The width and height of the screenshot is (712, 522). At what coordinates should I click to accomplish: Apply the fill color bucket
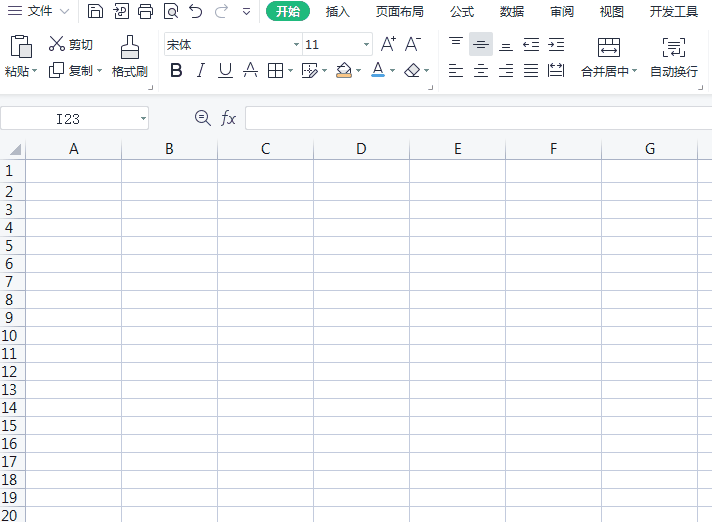(x=344, y=70)
